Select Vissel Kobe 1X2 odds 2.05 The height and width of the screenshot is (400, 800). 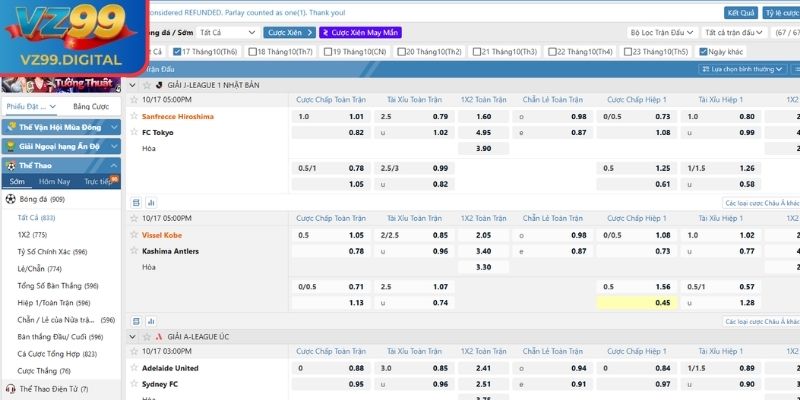pos(483,235)
